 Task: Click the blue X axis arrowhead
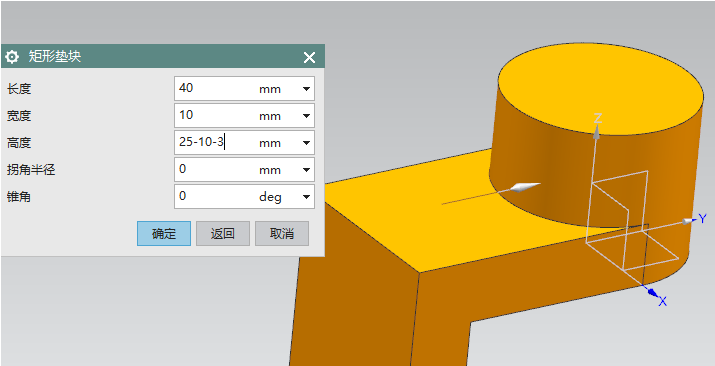[x=653, y=292]
